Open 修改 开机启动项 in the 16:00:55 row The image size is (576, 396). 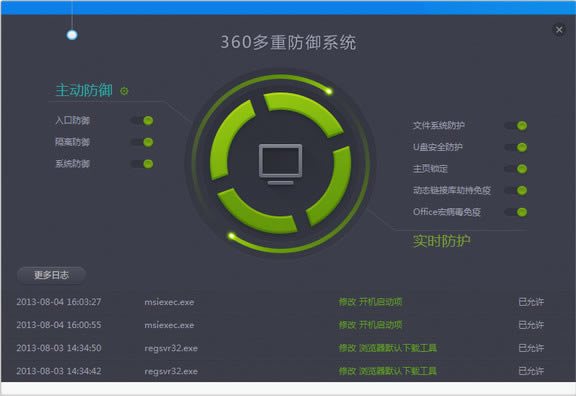point(370,325)
